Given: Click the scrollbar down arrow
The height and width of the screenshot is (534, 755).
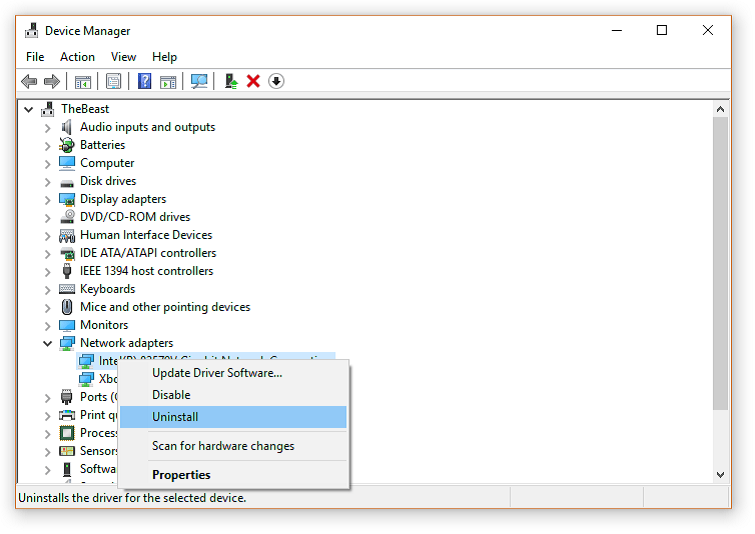Looking at the screenshot, I should [720, 475].
